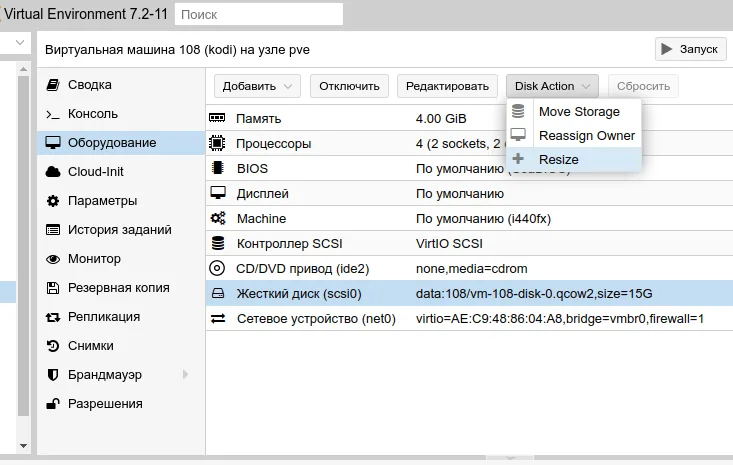Click the Запуск start button

(690, 49)
